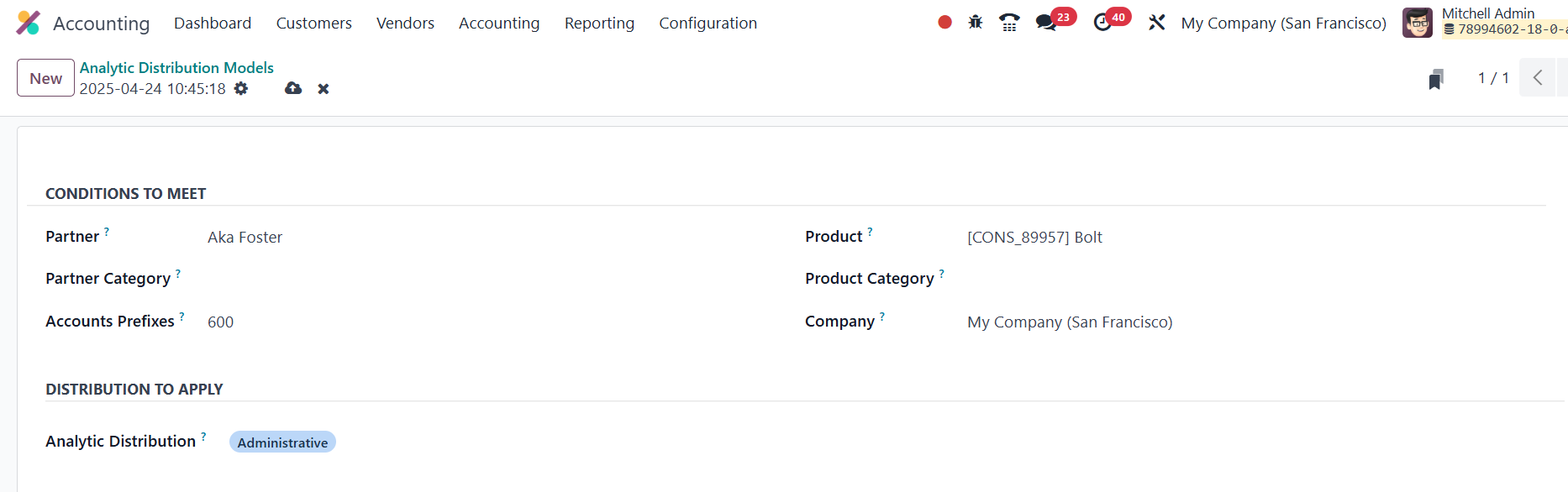The image size is (1568, 492).
Task: Save record with cloud upload icon
Action: tap(293, 88)
